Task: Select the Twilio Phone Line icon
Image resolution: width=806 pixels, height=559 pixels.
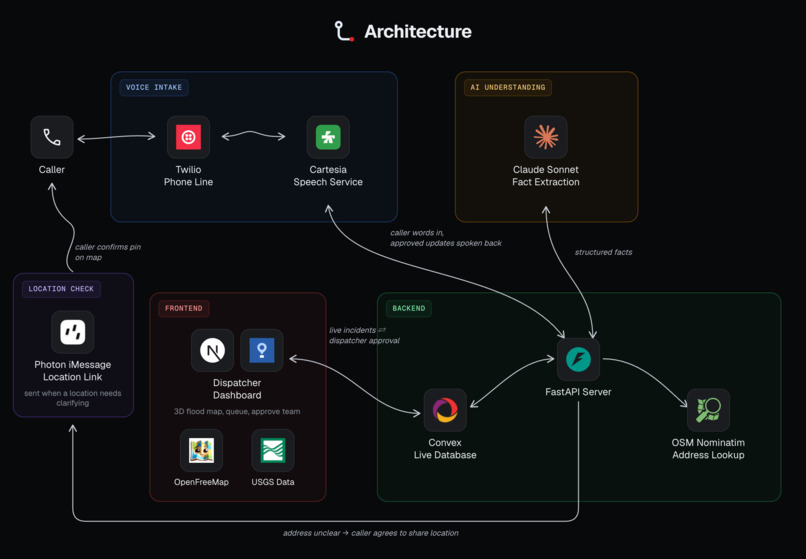Action: [188, 137]
